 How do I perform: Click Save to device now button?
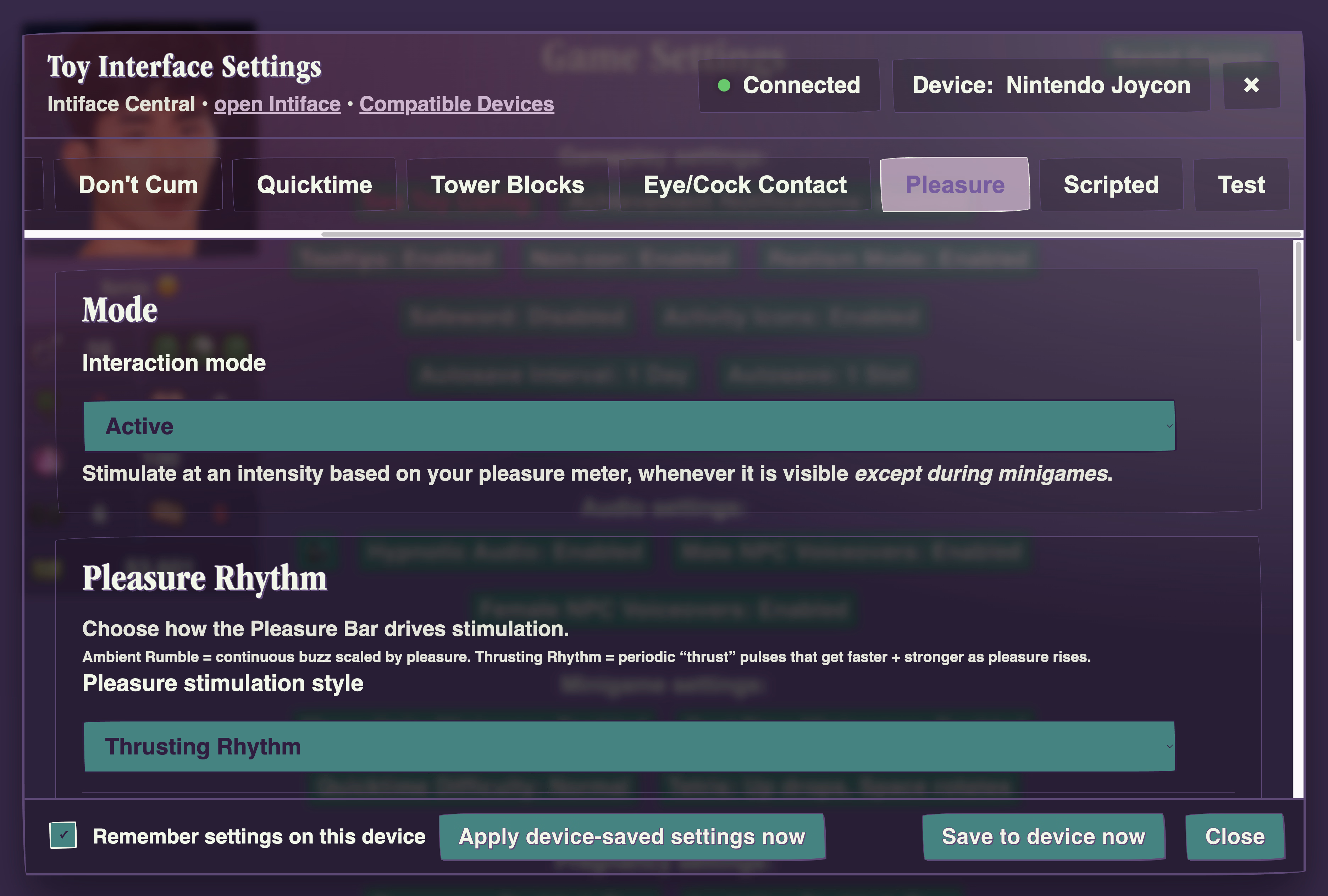tap(1044, 836)
